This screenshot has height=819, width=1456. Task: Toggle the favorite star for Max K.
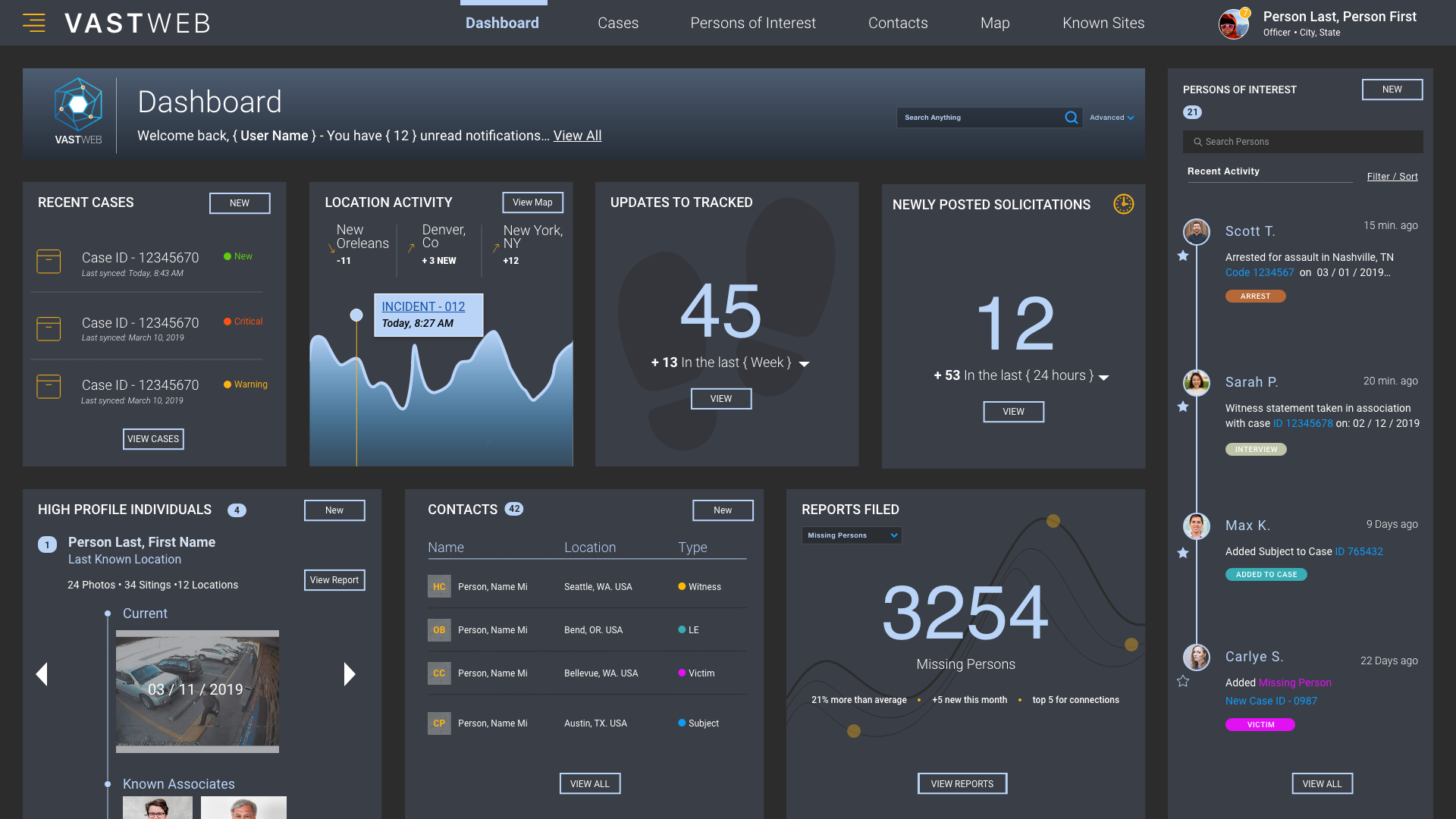pyautogui.click(x=1182, y=553)
